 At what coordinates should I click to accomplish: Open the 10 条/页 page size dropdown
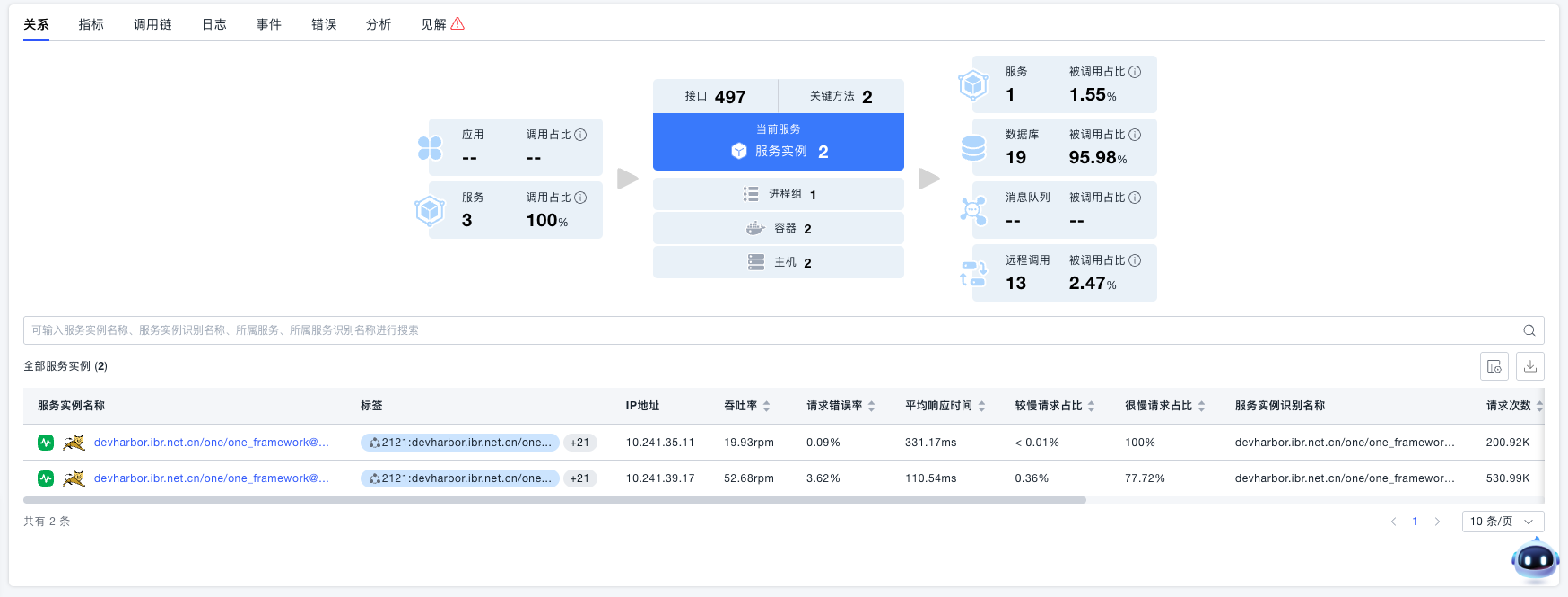[1503, 522]
